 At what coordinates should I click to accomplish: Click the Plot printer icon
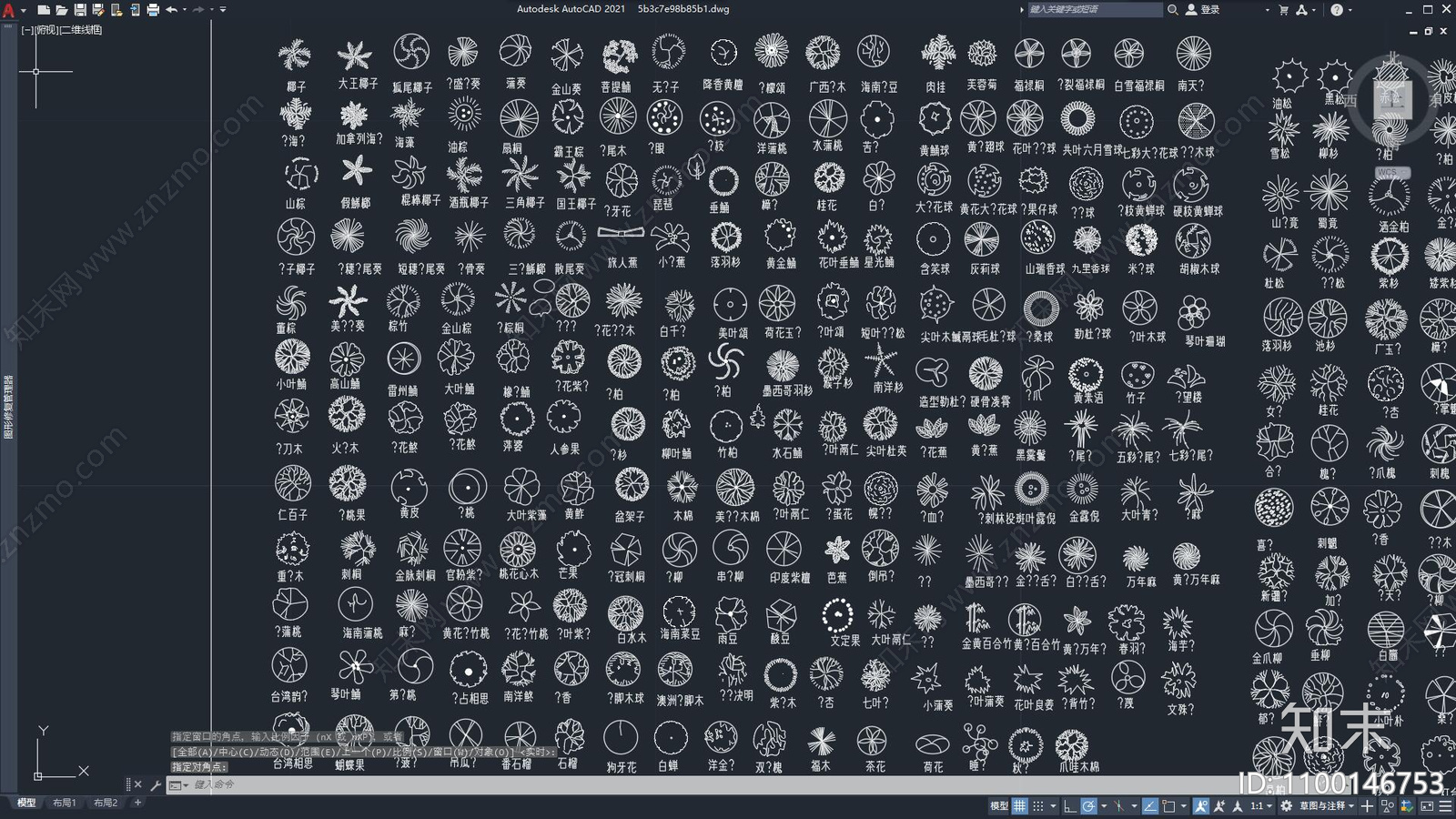tap(152, 9)
